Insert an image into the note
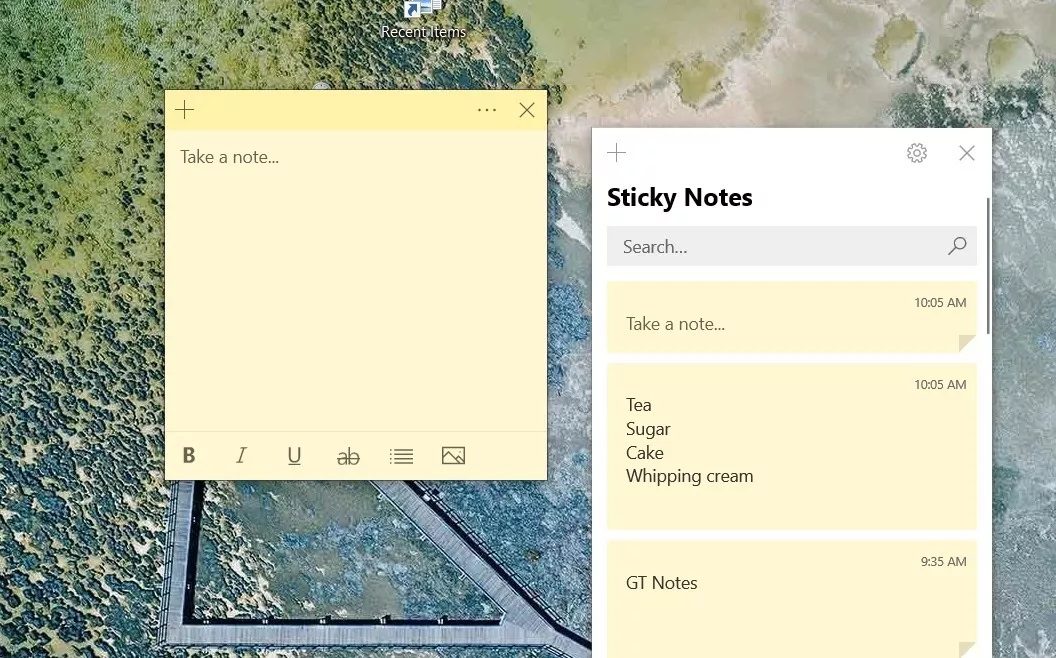1056x658 pixels. click(x=453, y=456)
